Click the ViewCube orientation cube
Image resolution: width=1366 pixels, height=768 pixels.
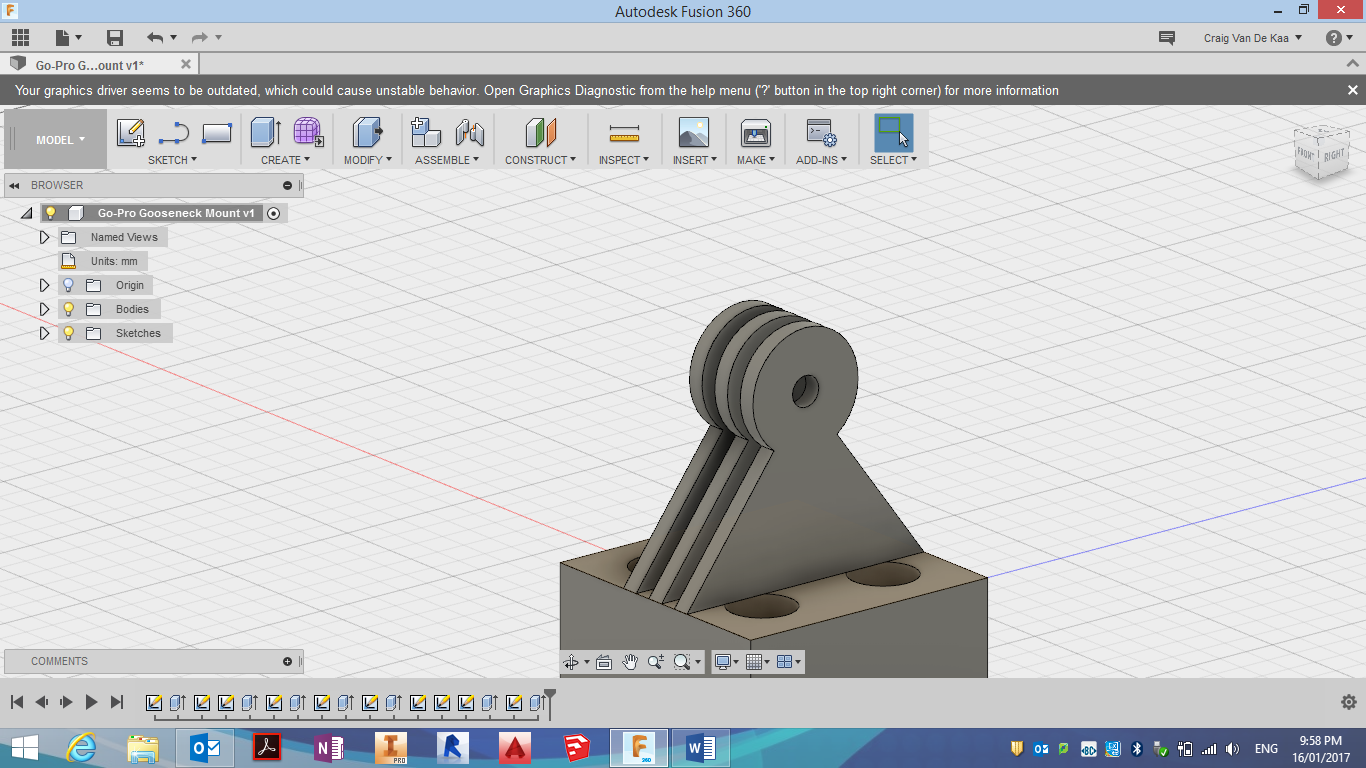1321,153
